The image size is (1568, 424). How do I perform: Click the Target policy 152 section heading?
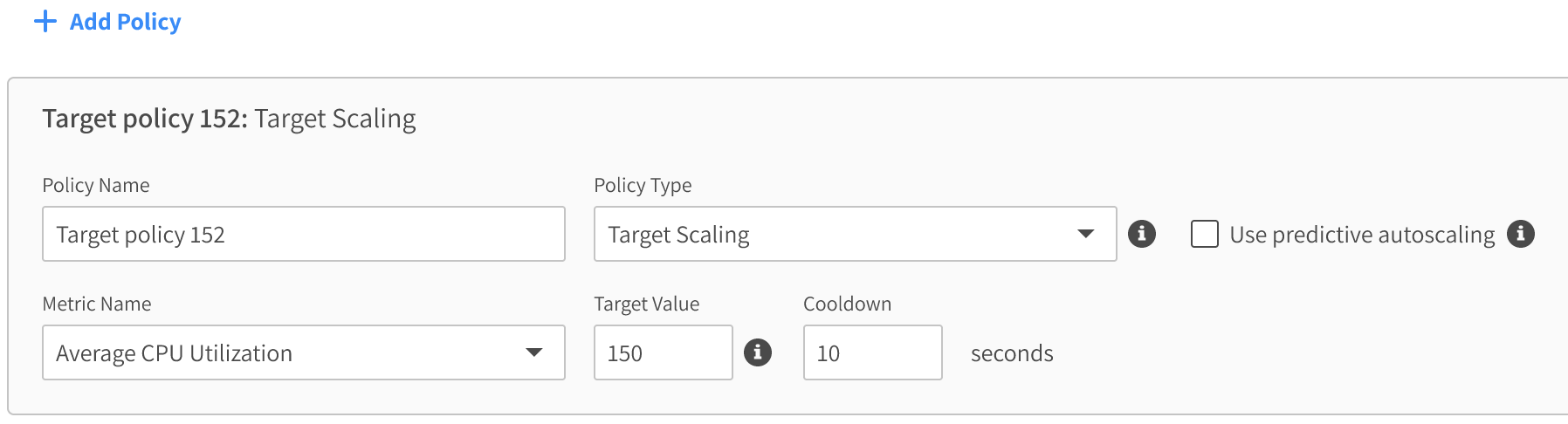[x=229, y=118]
